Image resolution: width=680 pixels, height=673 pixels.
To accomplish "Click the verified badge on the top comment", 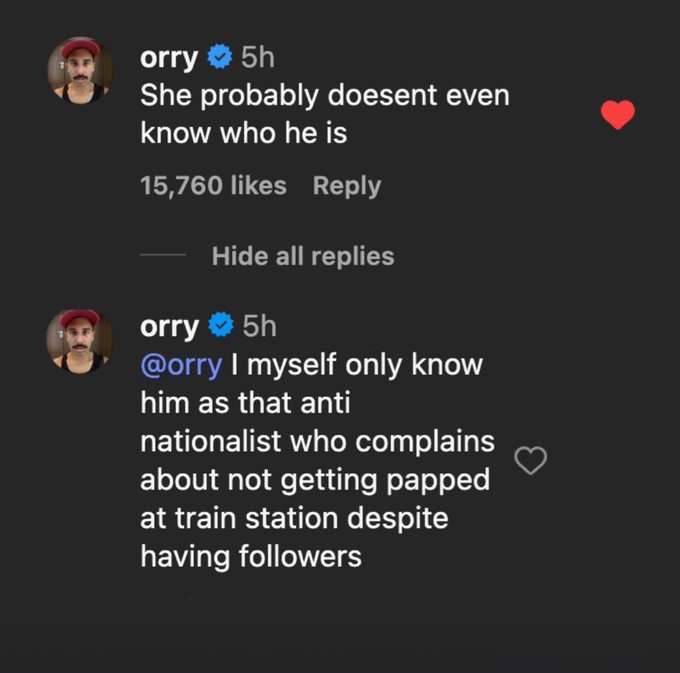I will point(219,58).
